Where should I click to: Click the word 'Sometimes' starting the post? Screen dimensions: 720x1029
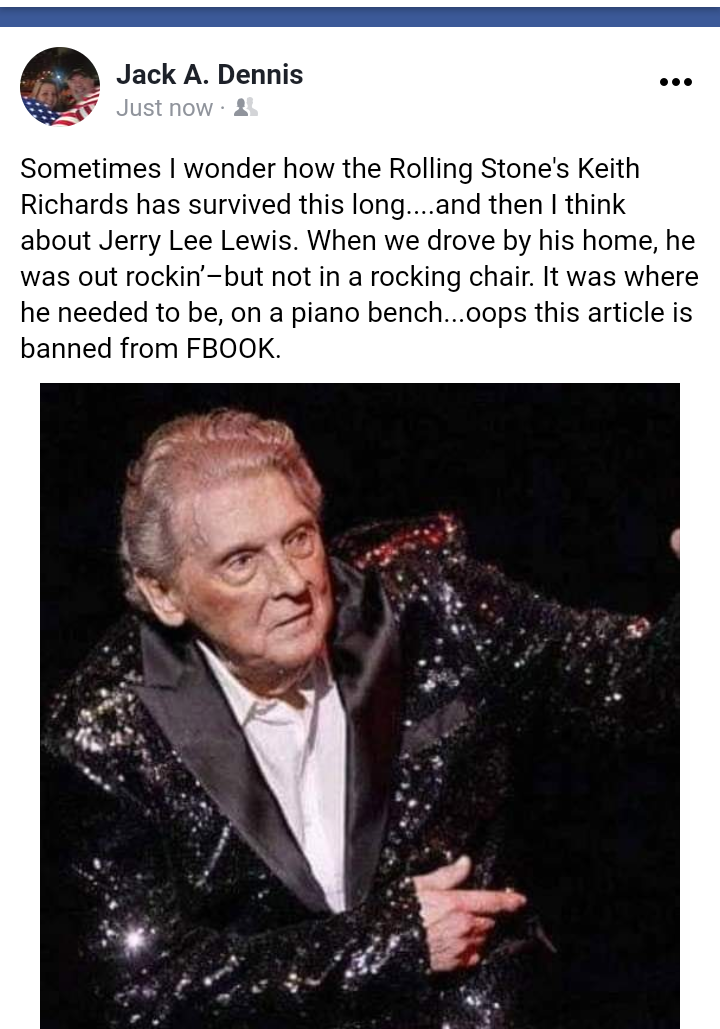pos(91,169)
